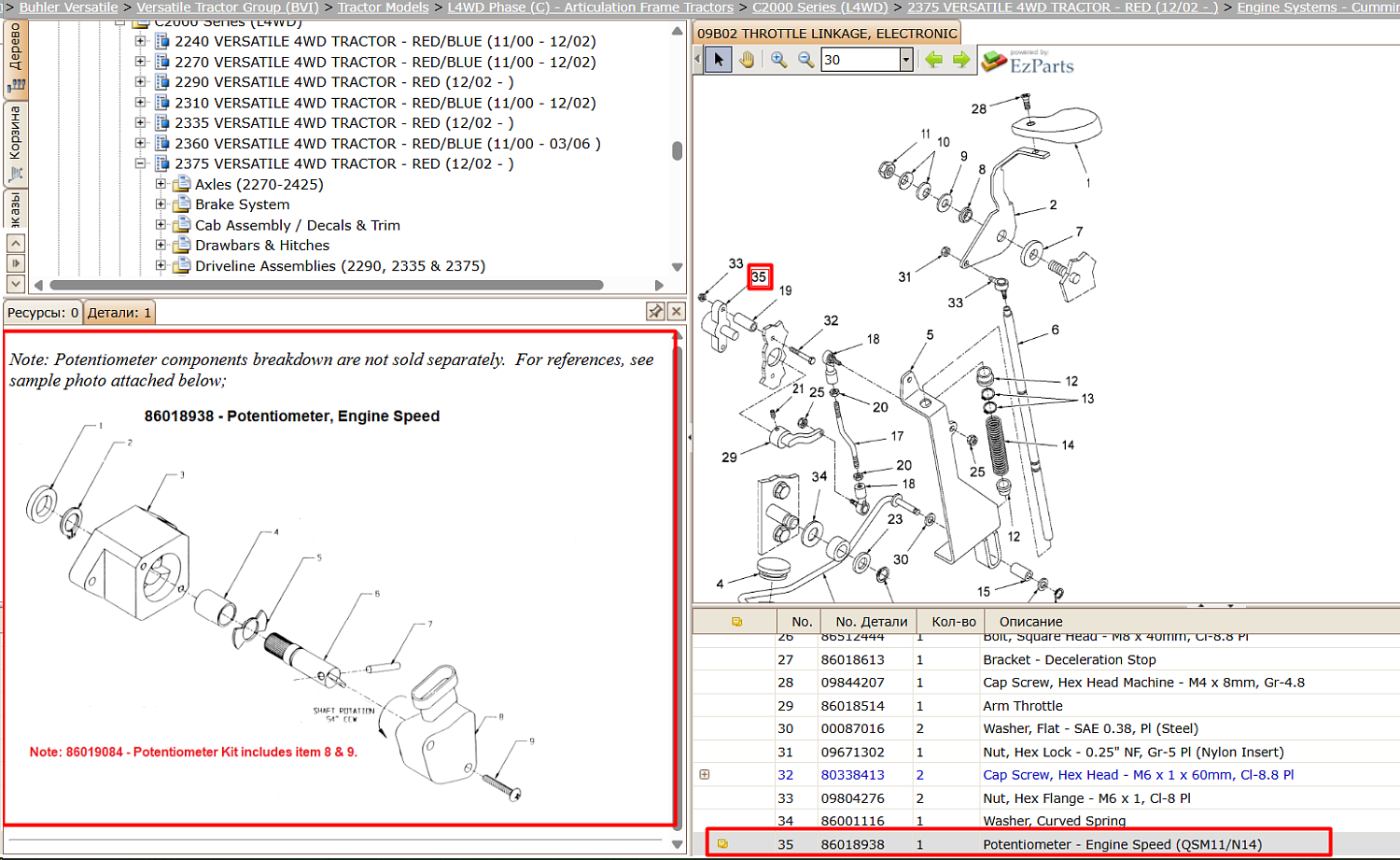Image resolution: width=1400 pixels, height=860 pixels.
Task: Expand the 2360 Versatile 4WD Tractor node
Action: [140, 143]
